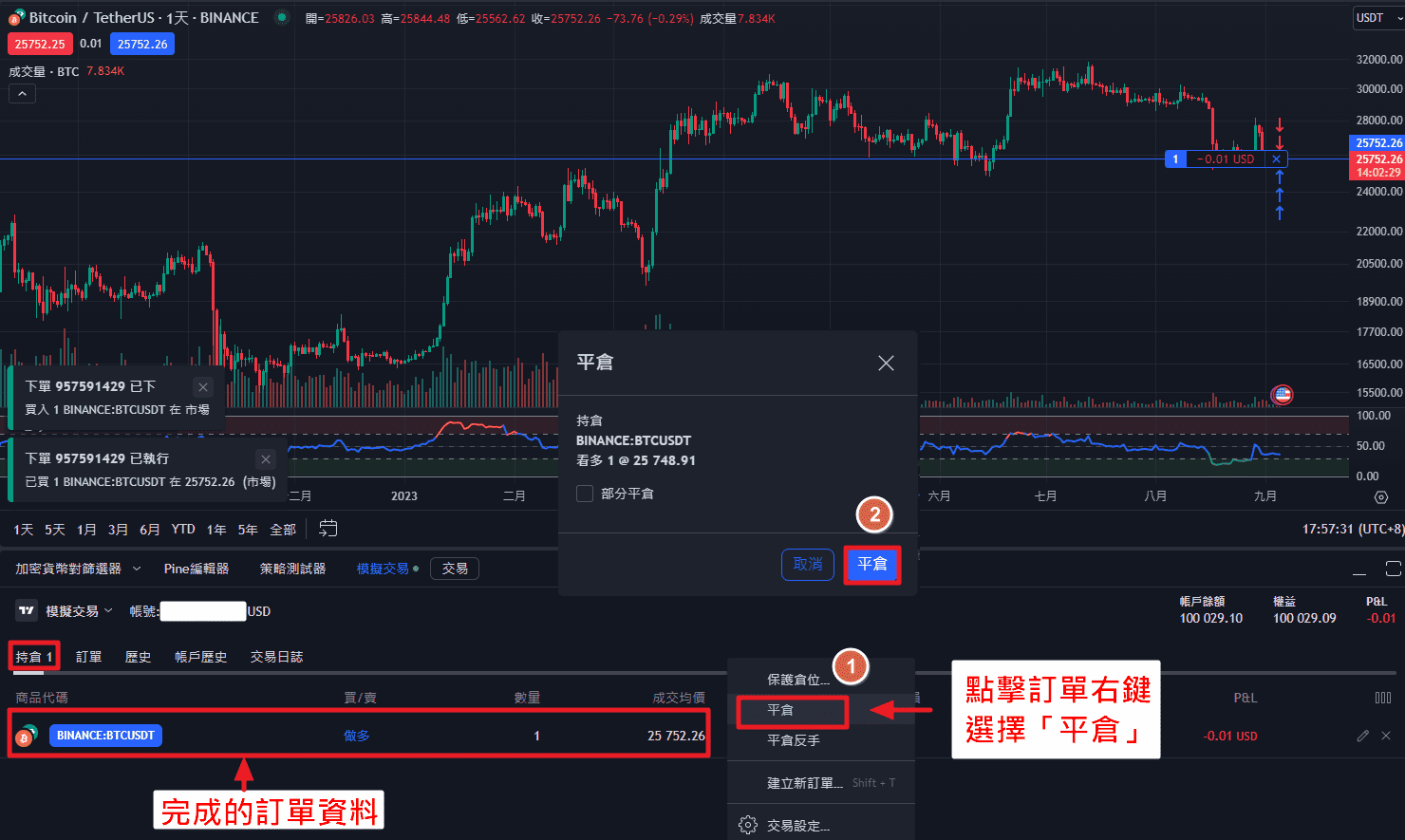Open the 歷史 tab
Screen dimensions: 1405x840
click(138, 657)
